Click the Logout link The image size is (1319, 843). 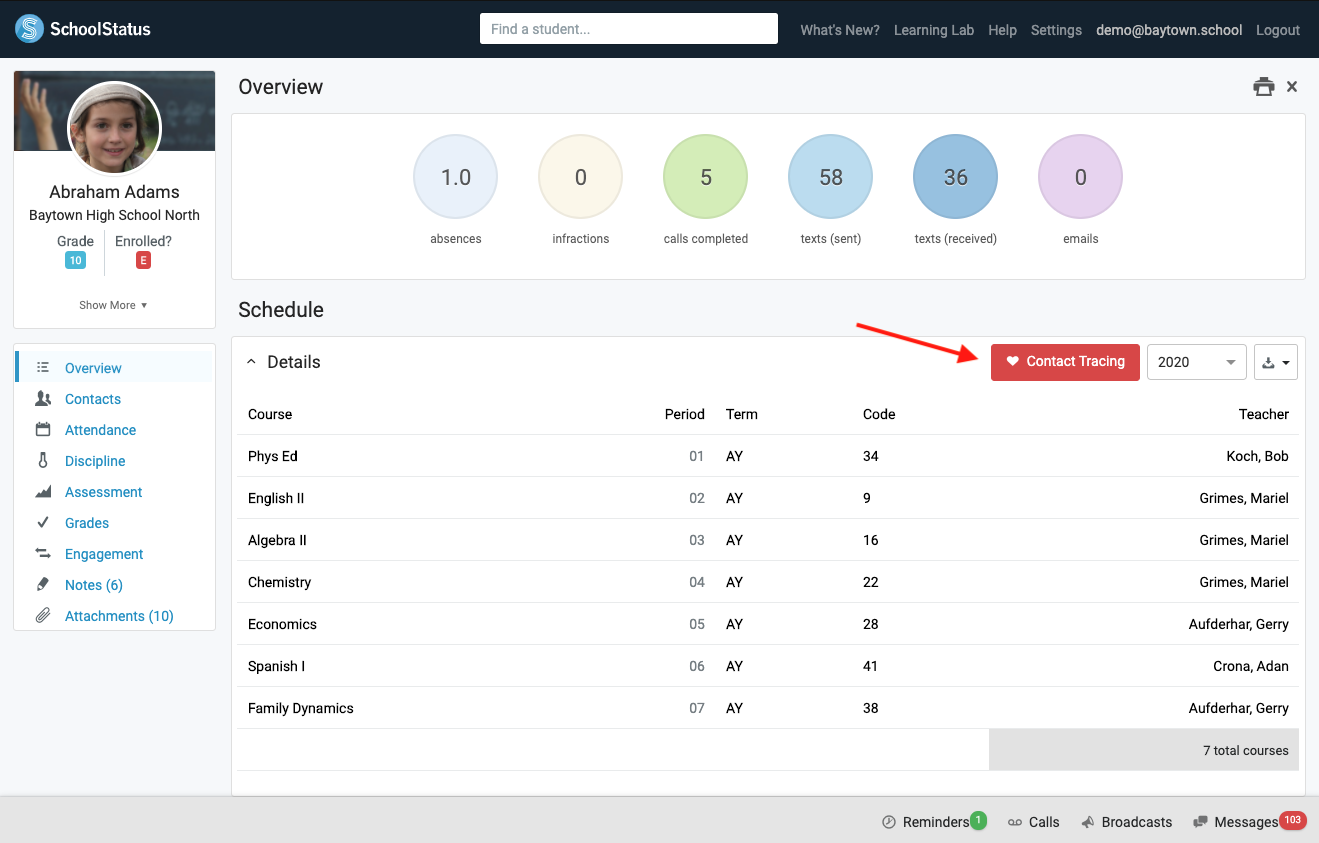tap(1277, 30)
